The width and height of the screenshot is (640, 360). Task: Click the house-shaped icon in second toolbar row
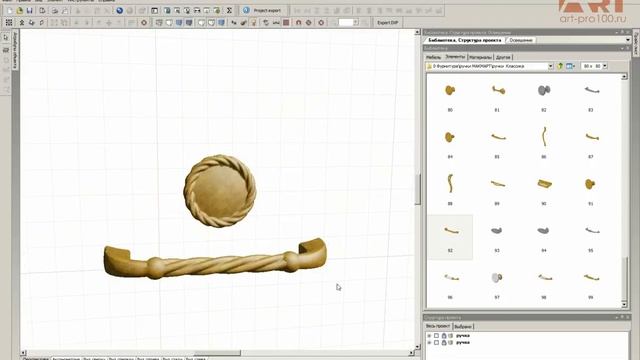pyautogui.click(x=22, y=22)
